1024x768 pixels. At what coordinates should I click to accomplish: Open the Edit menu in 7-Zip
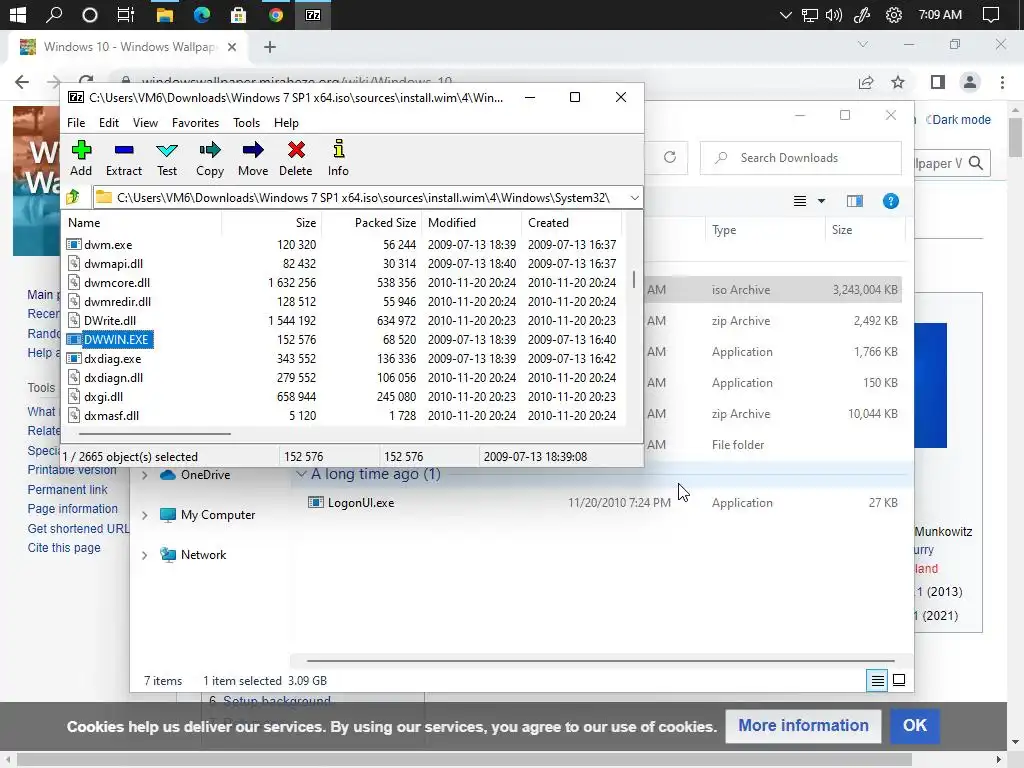click(108, 123)
